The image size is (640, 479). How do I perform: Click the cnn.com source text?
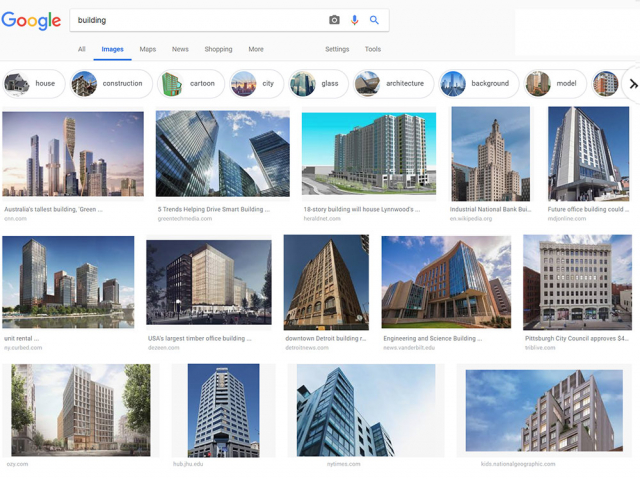[16, 219]
